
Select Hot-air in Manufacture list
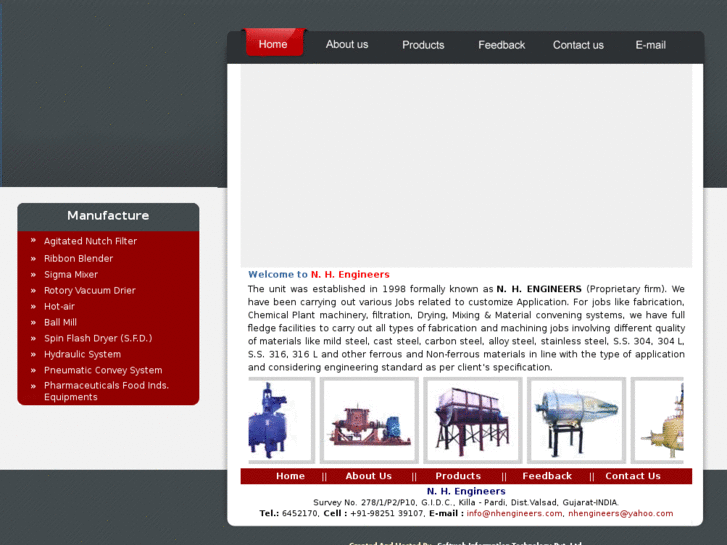click(59, 307)
